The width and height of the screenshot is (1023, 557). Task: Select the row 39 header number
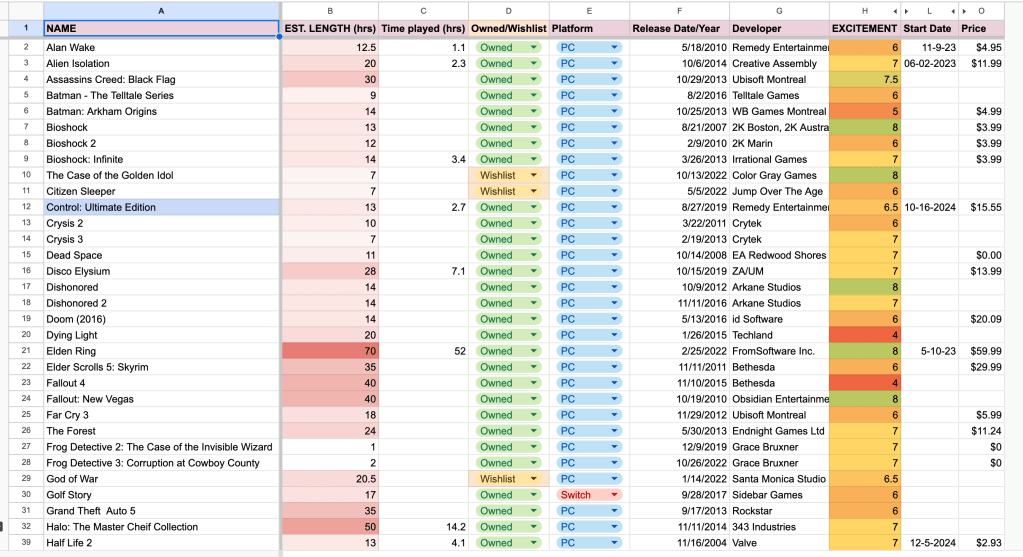pyautogui.click(x=25, y=543)
